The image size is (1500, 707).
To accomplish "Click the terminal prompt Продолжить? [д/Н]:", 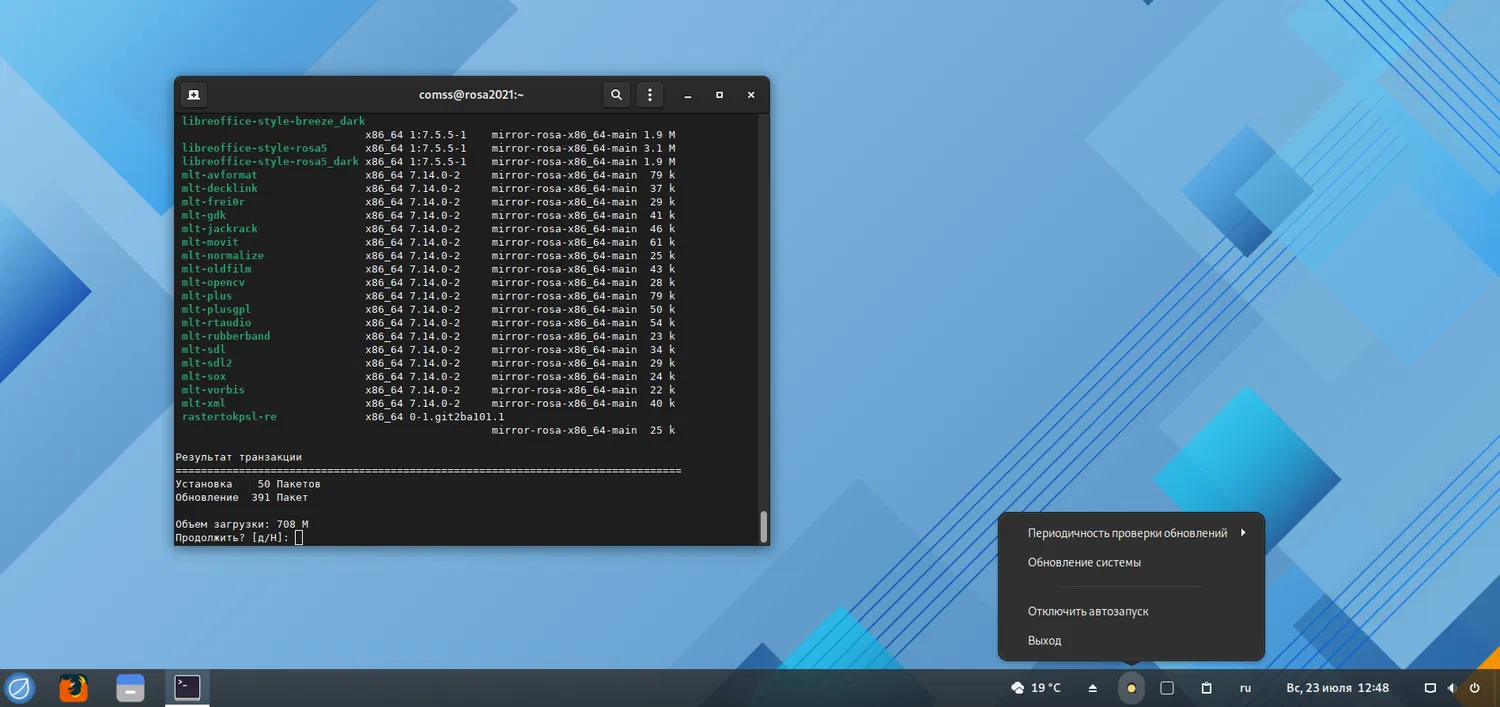I will point(232,538).
